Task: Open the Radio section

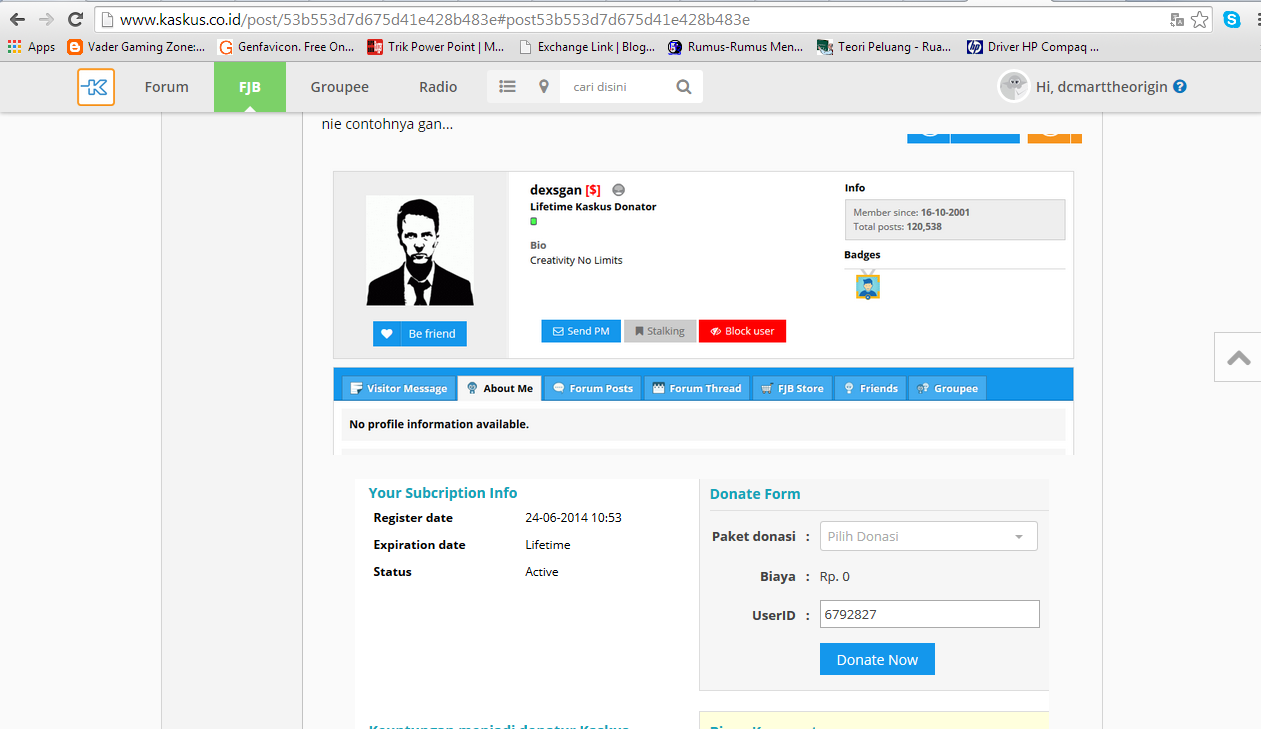Action: tap(438, 87)
